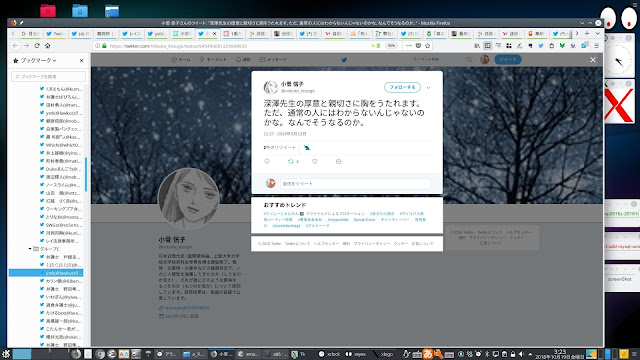This screenshot has height=360, width=640.
Task: Close the bookmarks sidebar
Action: (82, 60)
